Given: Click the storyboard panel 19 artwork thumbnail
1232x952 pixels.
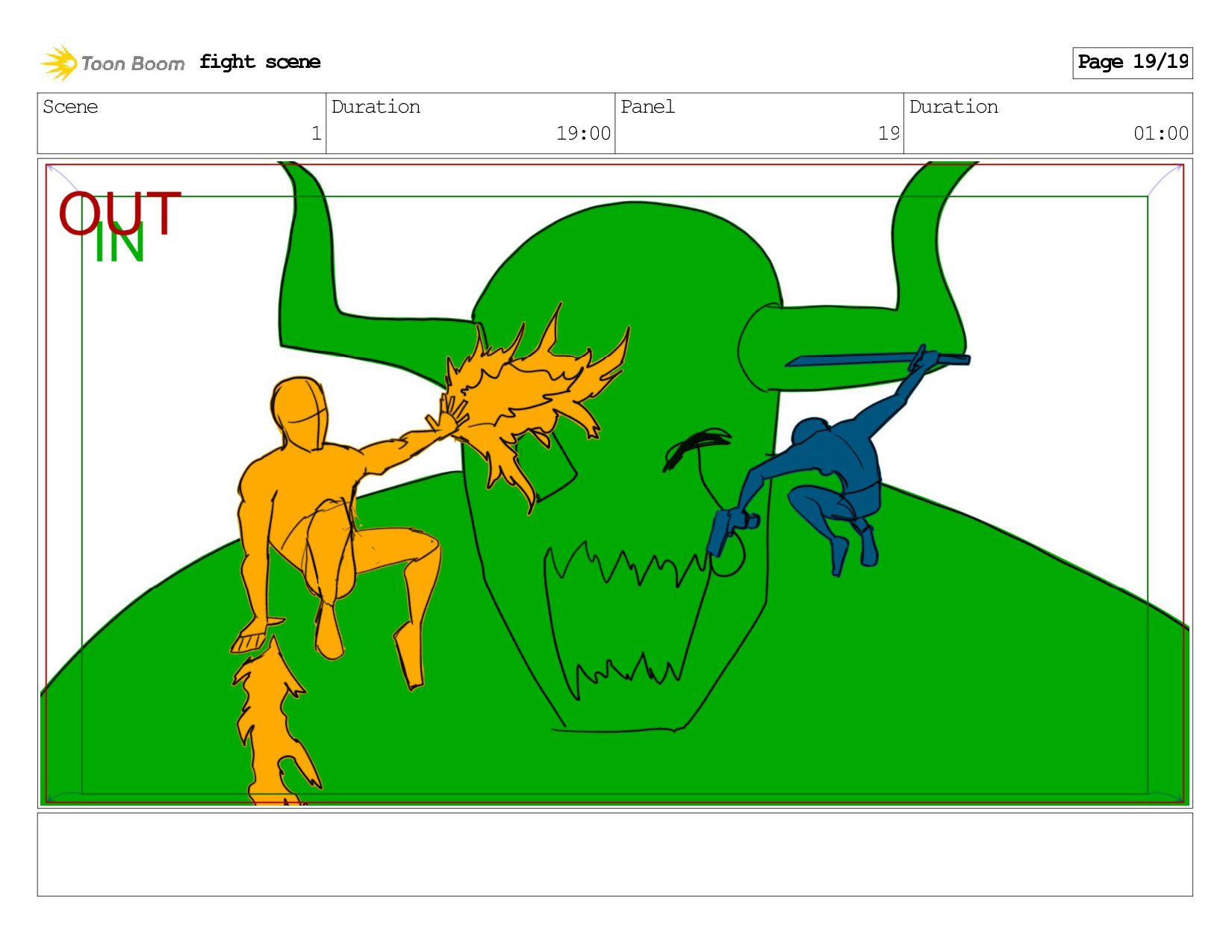Looking at the screenshot, I should (x=615, y=483).
